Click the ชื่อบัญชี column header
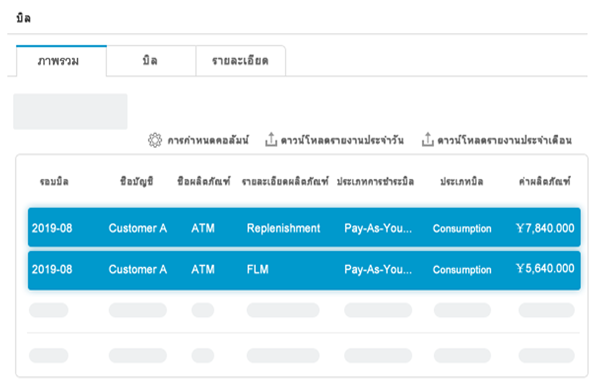Screen dimensions: 600x387 point(137,181)
